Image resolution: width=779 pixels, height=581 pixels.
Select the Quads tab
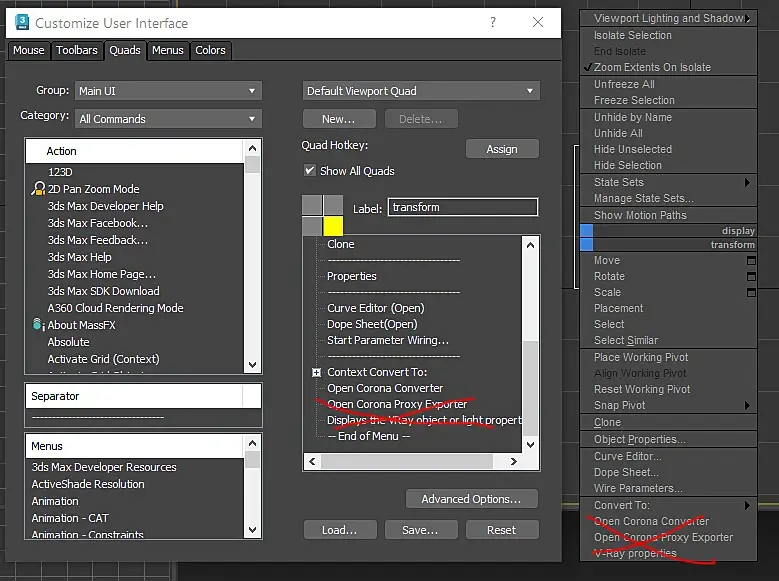pos(125,50)
